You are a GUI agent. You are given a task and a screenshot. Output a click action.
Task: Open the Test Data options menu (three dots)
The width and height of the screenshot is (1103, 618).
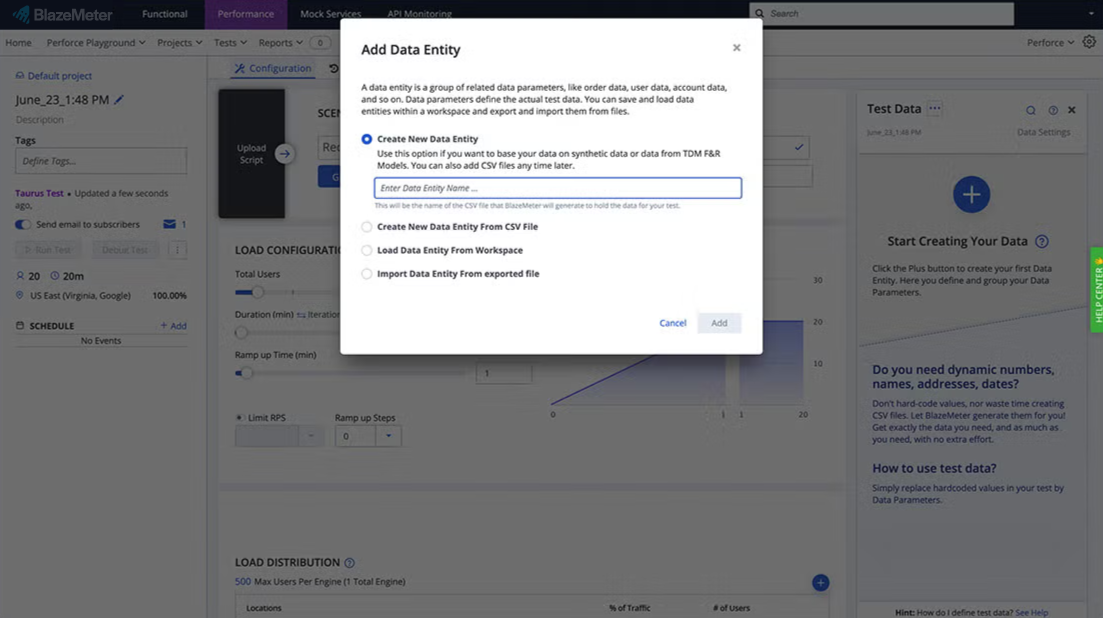coord(935,108)
